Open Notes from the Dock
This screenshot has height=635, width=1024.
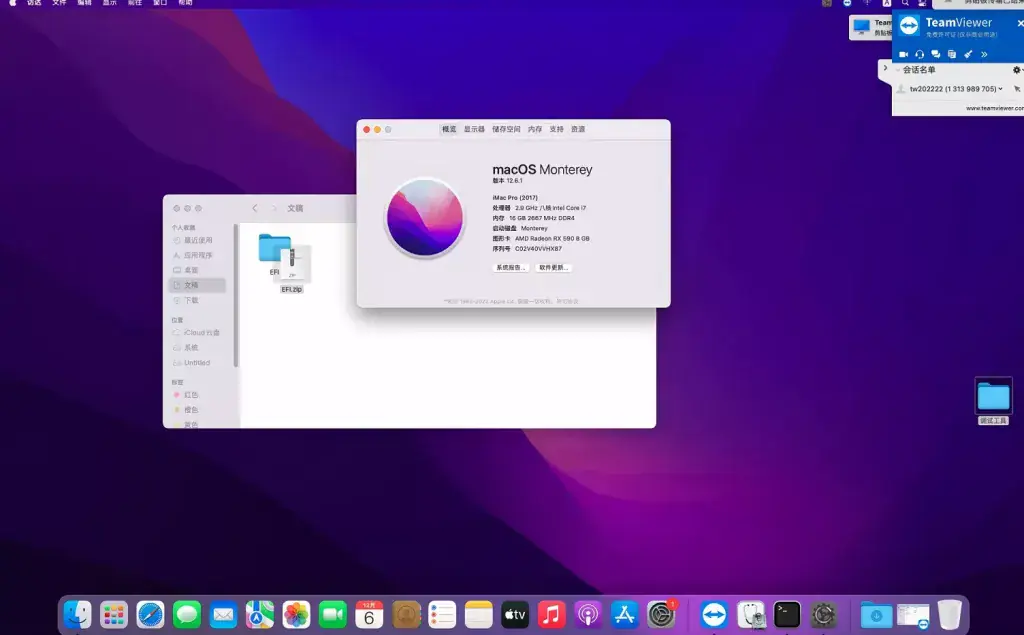coord(479,615)
